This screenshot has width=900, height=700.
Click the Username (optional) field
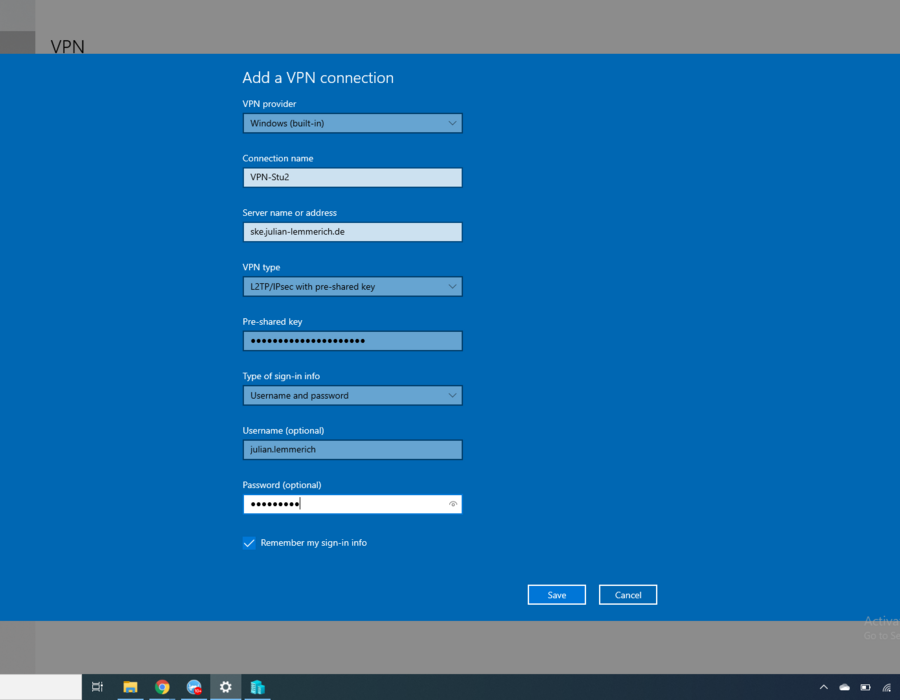(x=352, y=450)
